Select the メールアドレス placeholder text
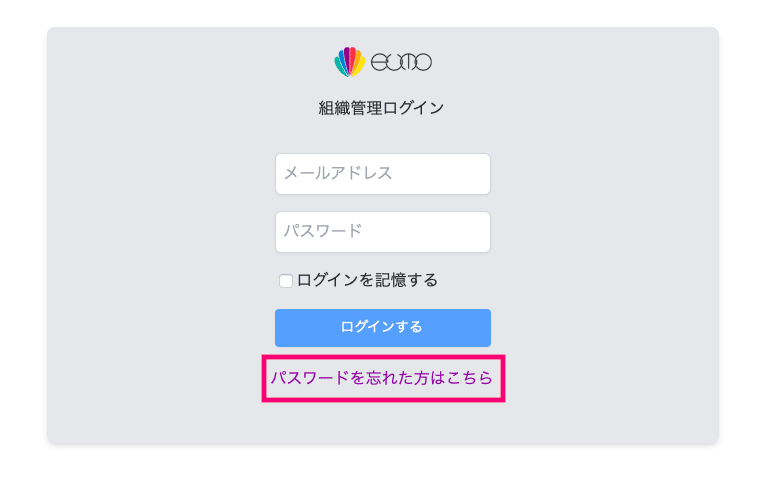The height and width of the screenshot is (484, 762). click(x=338, y=173)
